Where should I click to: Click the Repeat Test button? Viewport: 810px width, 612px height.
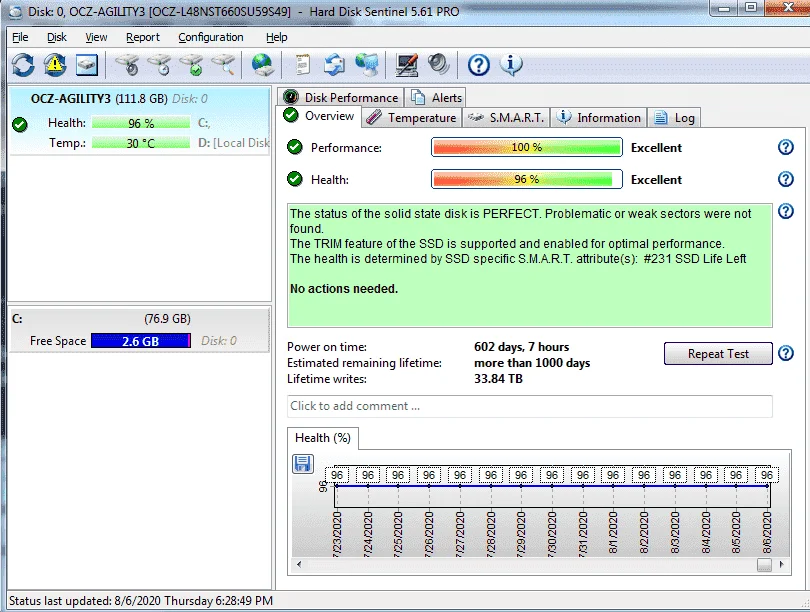[718, 354]
